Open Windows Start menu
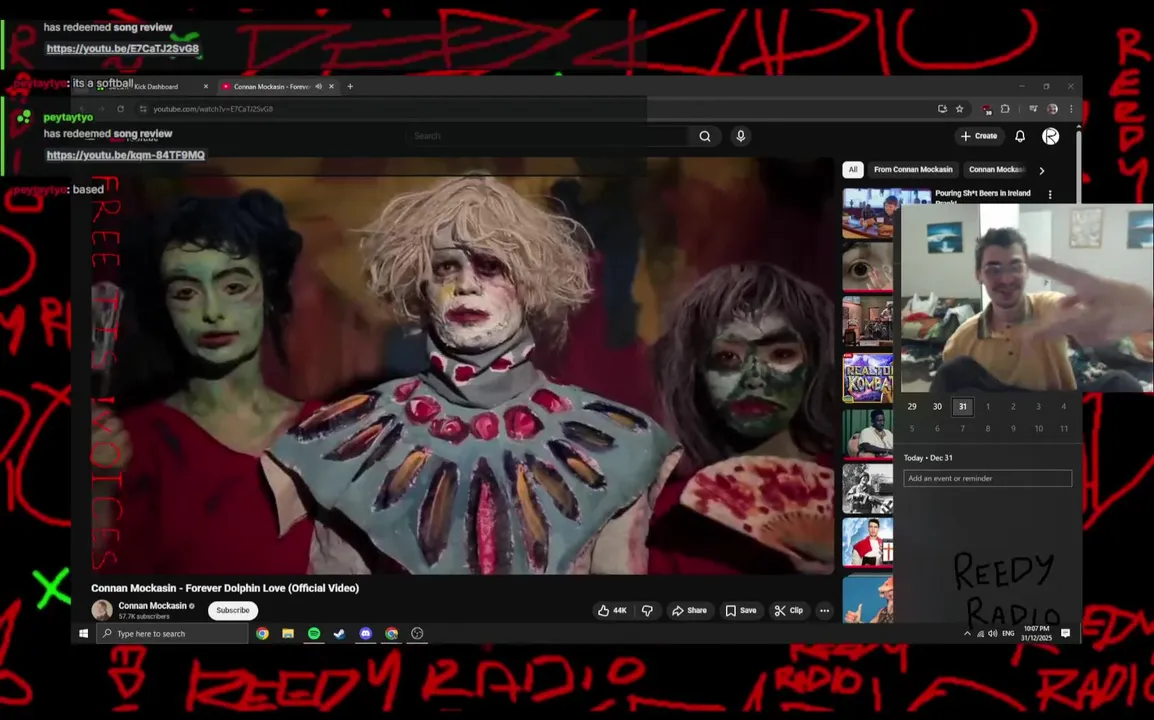The image size is (1154, 720). click(x=84, y=634)
